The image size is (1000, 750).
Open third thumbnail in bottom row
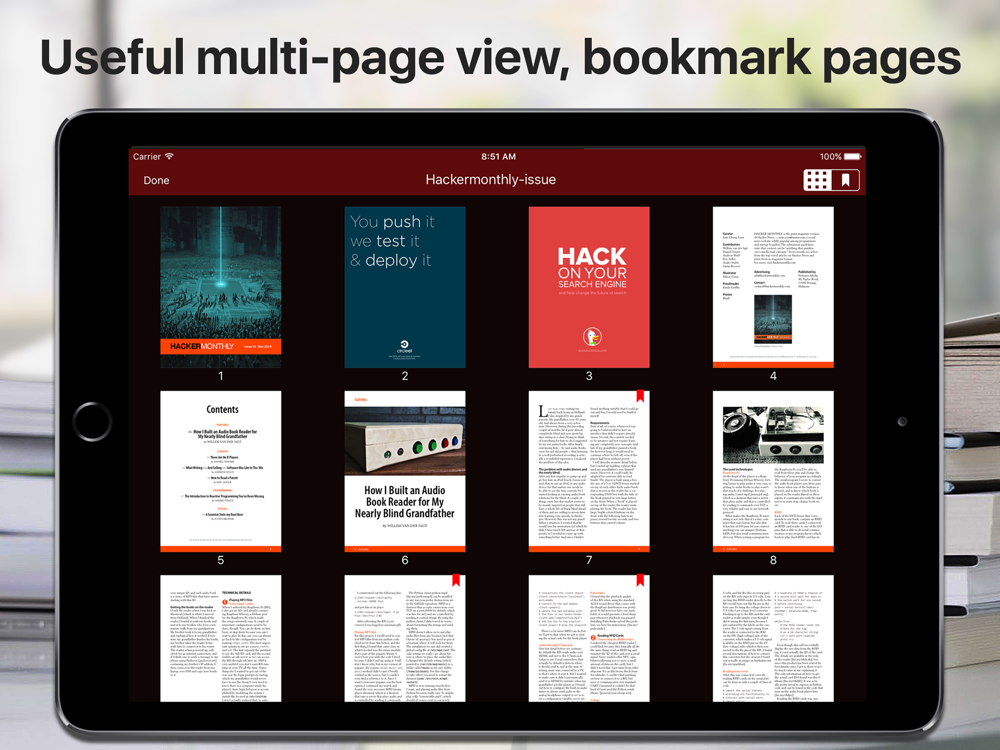coord(589,638)
